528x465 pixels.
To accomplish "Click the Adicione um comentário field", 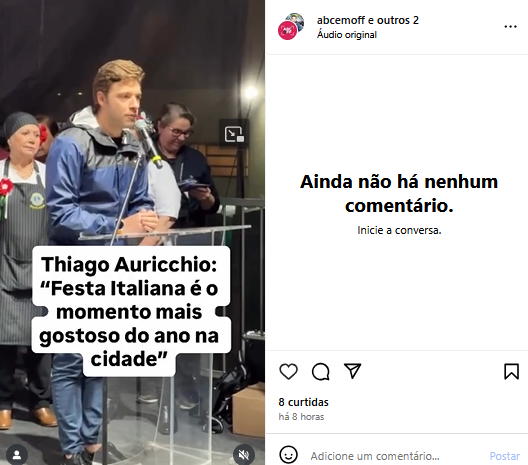I will [x=375, y=456].
